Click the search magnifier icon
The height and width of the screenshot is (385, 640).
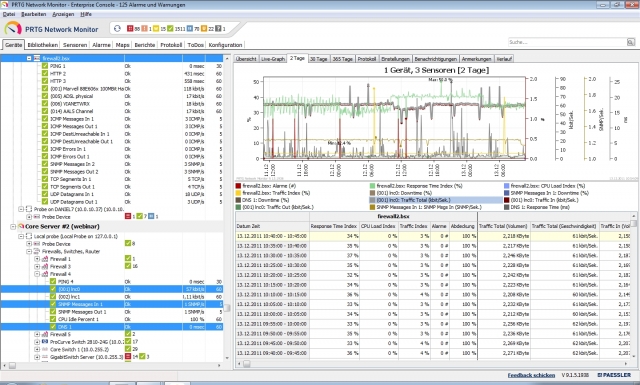pos(631,42)
